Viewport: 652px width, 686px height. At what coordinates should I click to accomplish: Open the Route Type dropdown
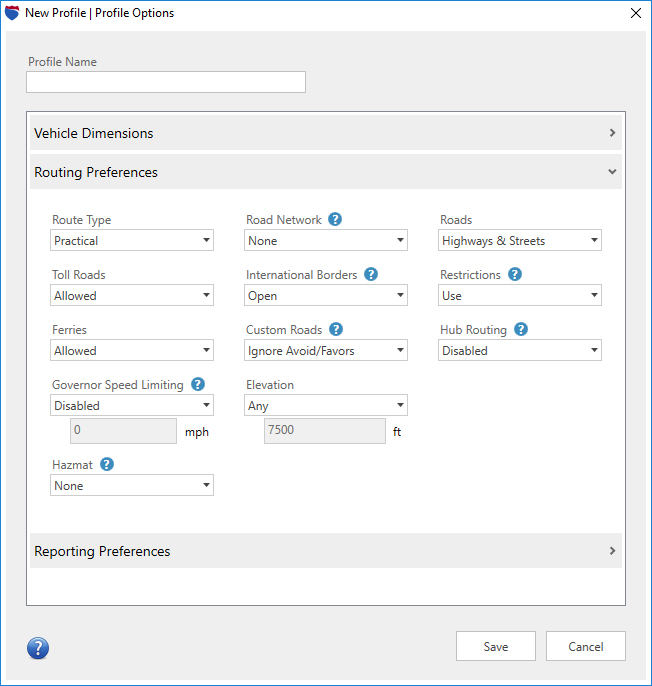pyautogui.click(x=132, y=241)
